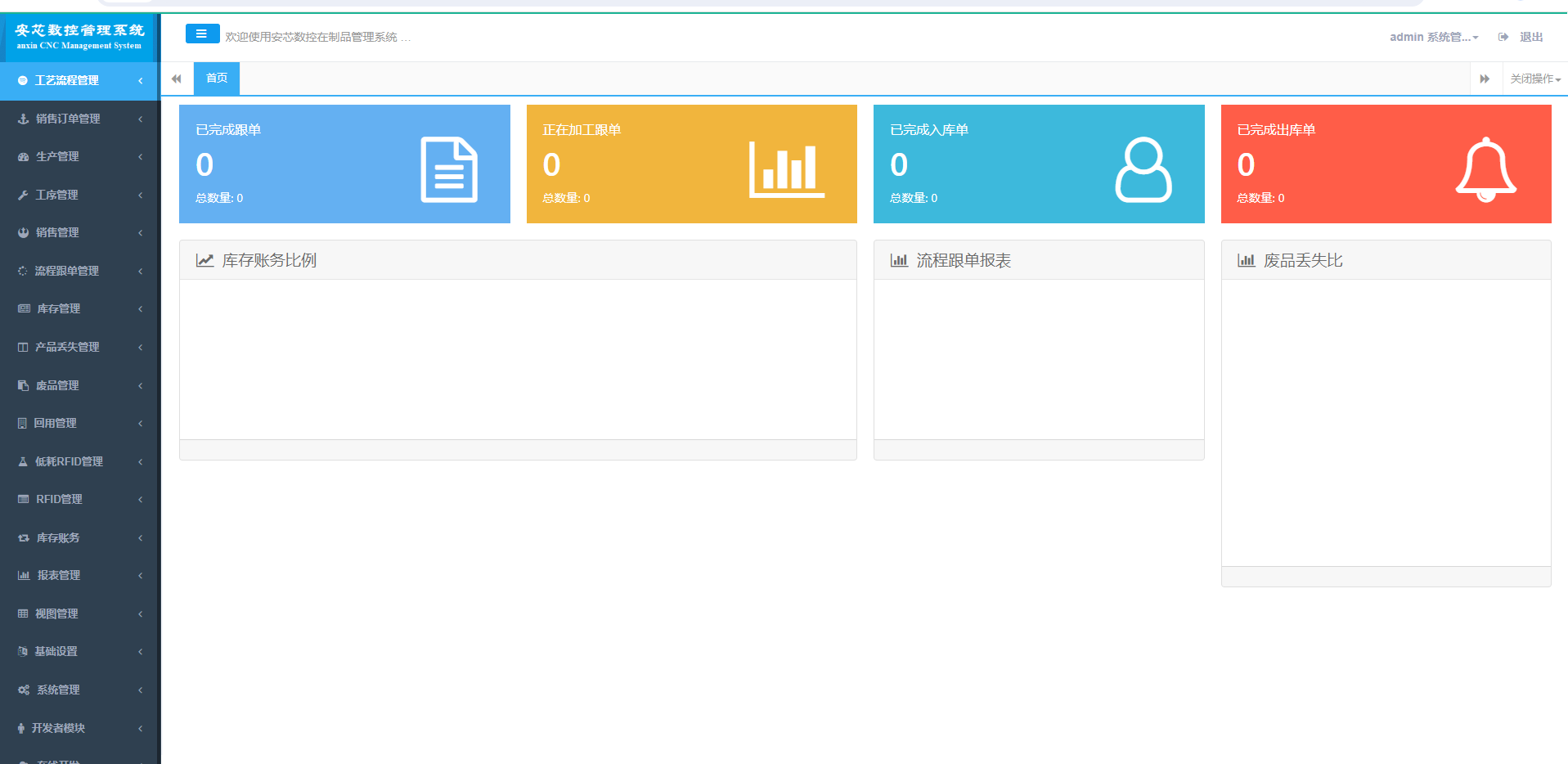The image size is (1568, 764).
Task: Open 生产管理 menu item
Action: pyautogui.click(x=80, y=156)
